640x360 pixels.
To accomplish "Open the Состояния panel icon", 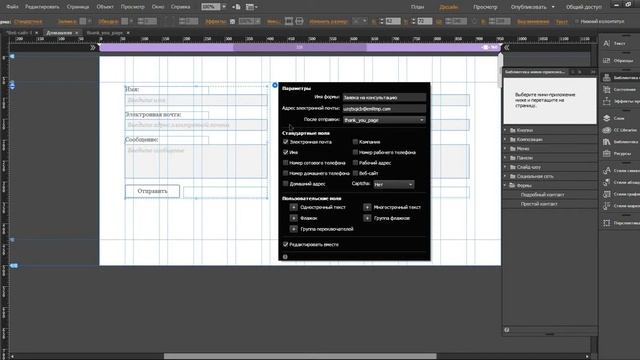I will tap(607, 89).
